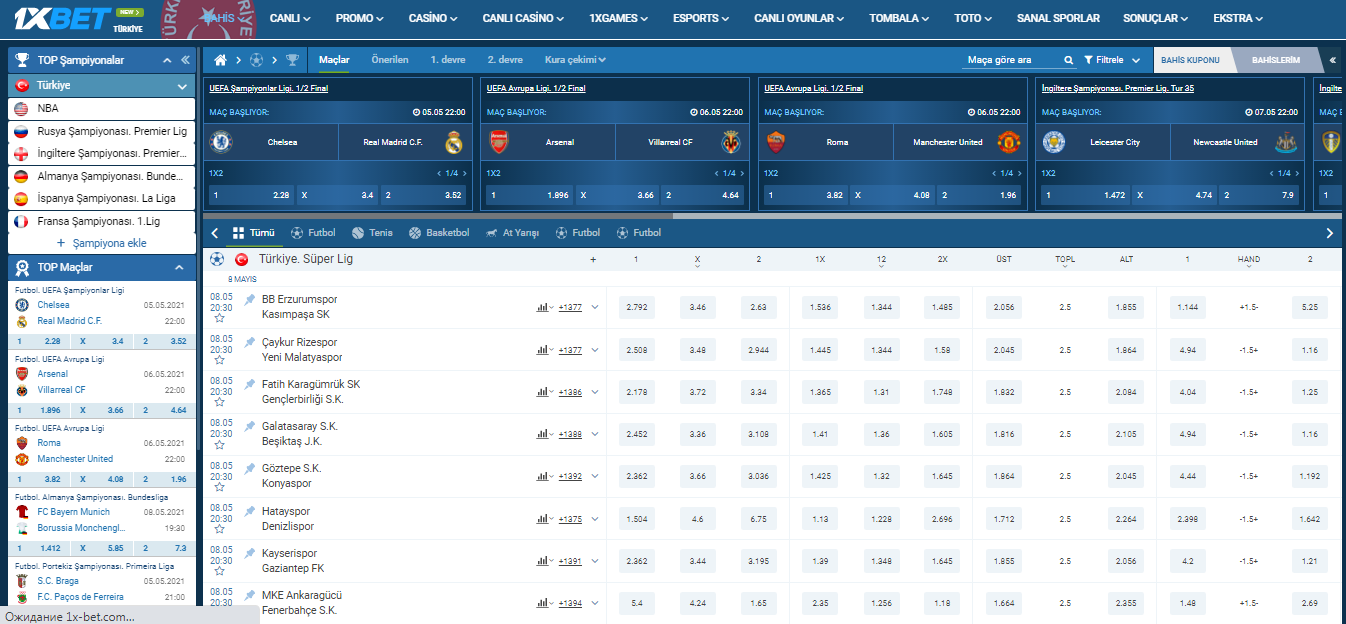Pin the Galatasaray S.K. vs Beşiktaş match
This screenshot has height=624, width=1346.
pyautogui.click(x=250, y=426)
